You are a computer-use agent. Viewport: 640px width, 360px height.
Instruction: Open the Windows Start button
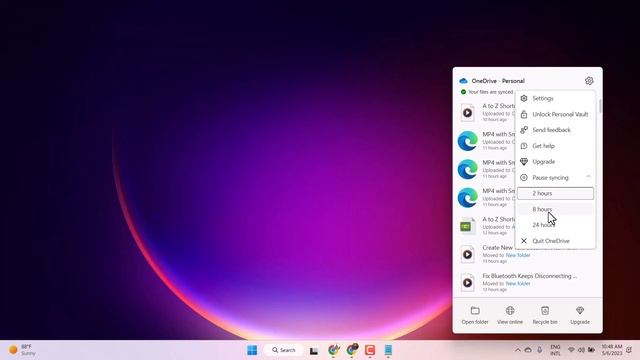click(252, 350)
